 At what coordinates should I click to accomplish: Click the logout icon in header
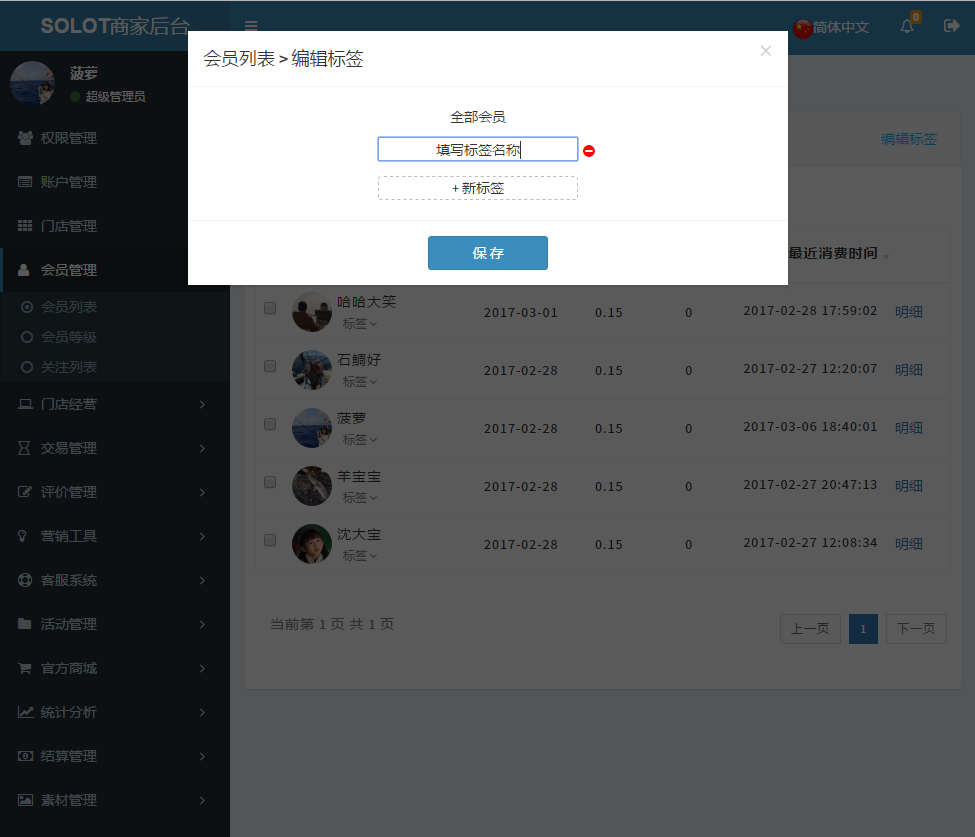(x=951, y=25)
